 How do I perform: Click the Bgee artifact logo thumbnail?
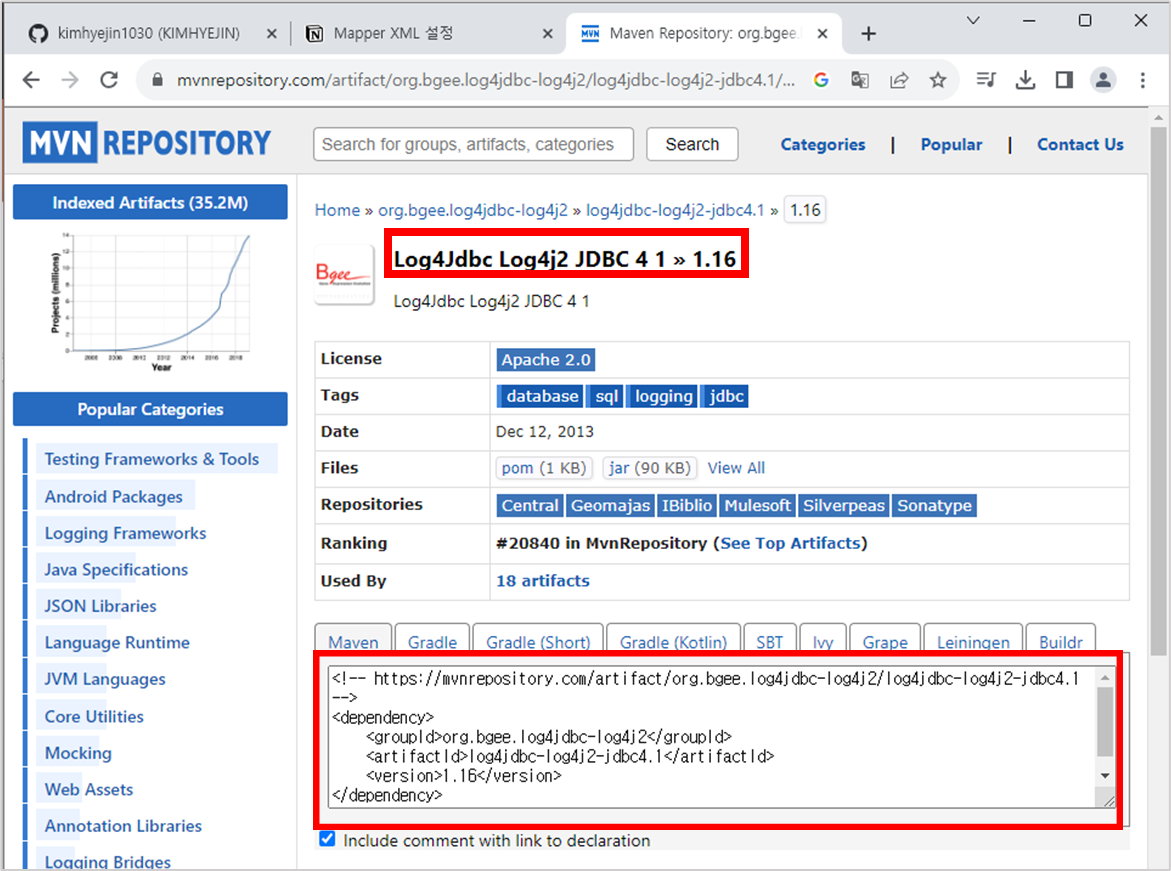[x=344, y=274]
